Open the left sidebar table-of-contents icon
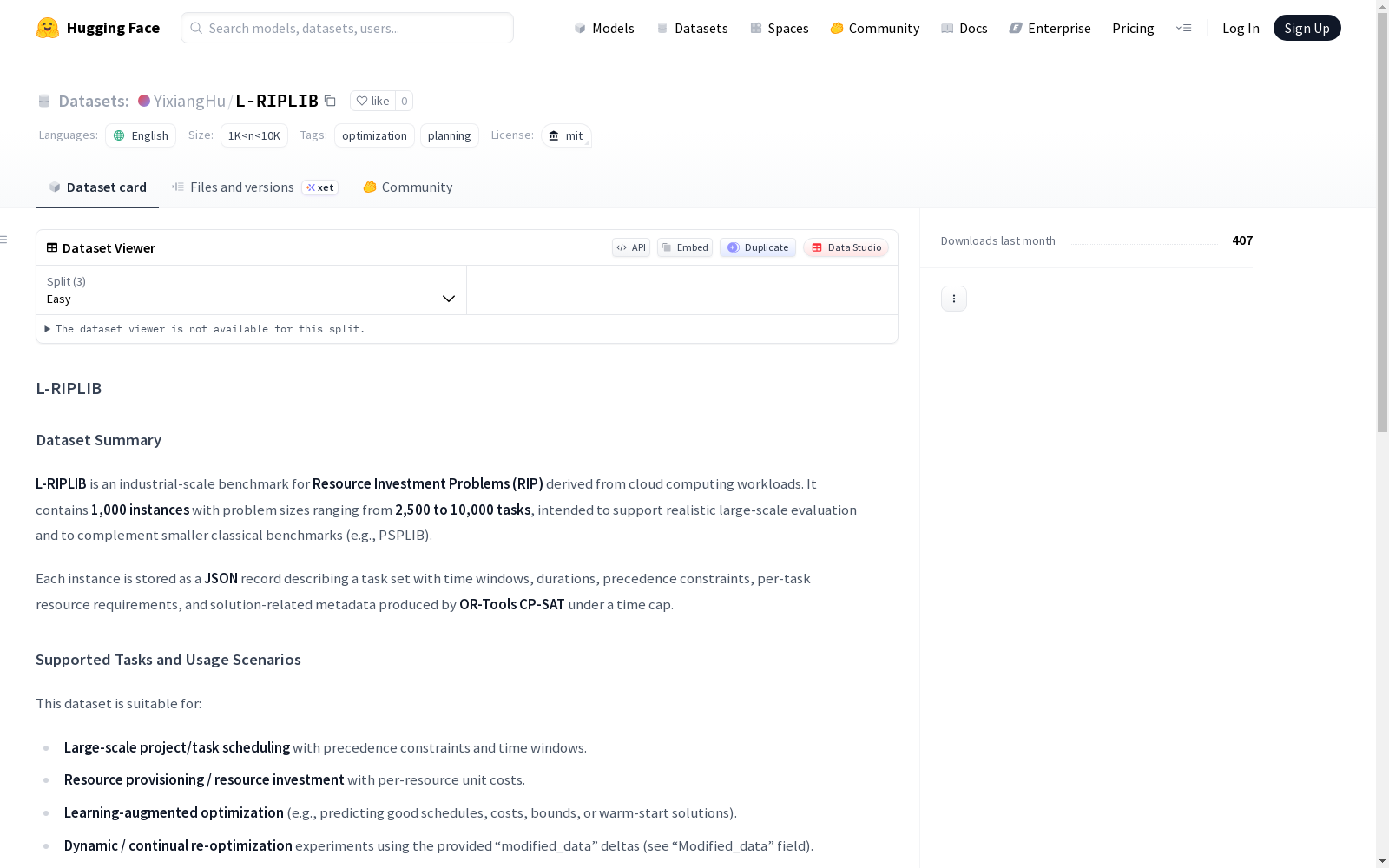1389x868 pixels. click(4, 240)
